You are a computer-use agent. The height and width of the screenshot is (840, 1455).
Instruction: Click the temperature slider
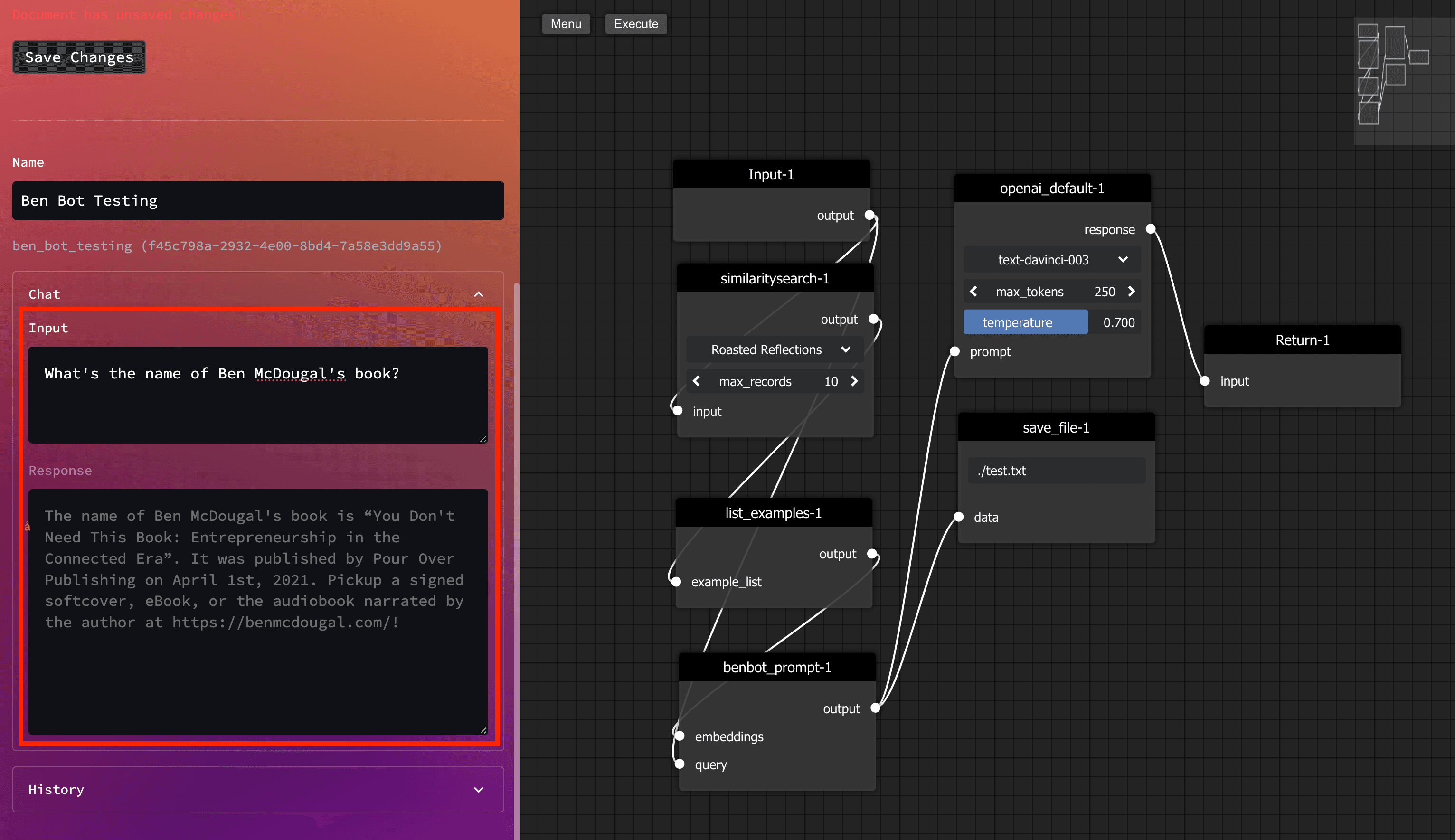tap(1052, 322)
